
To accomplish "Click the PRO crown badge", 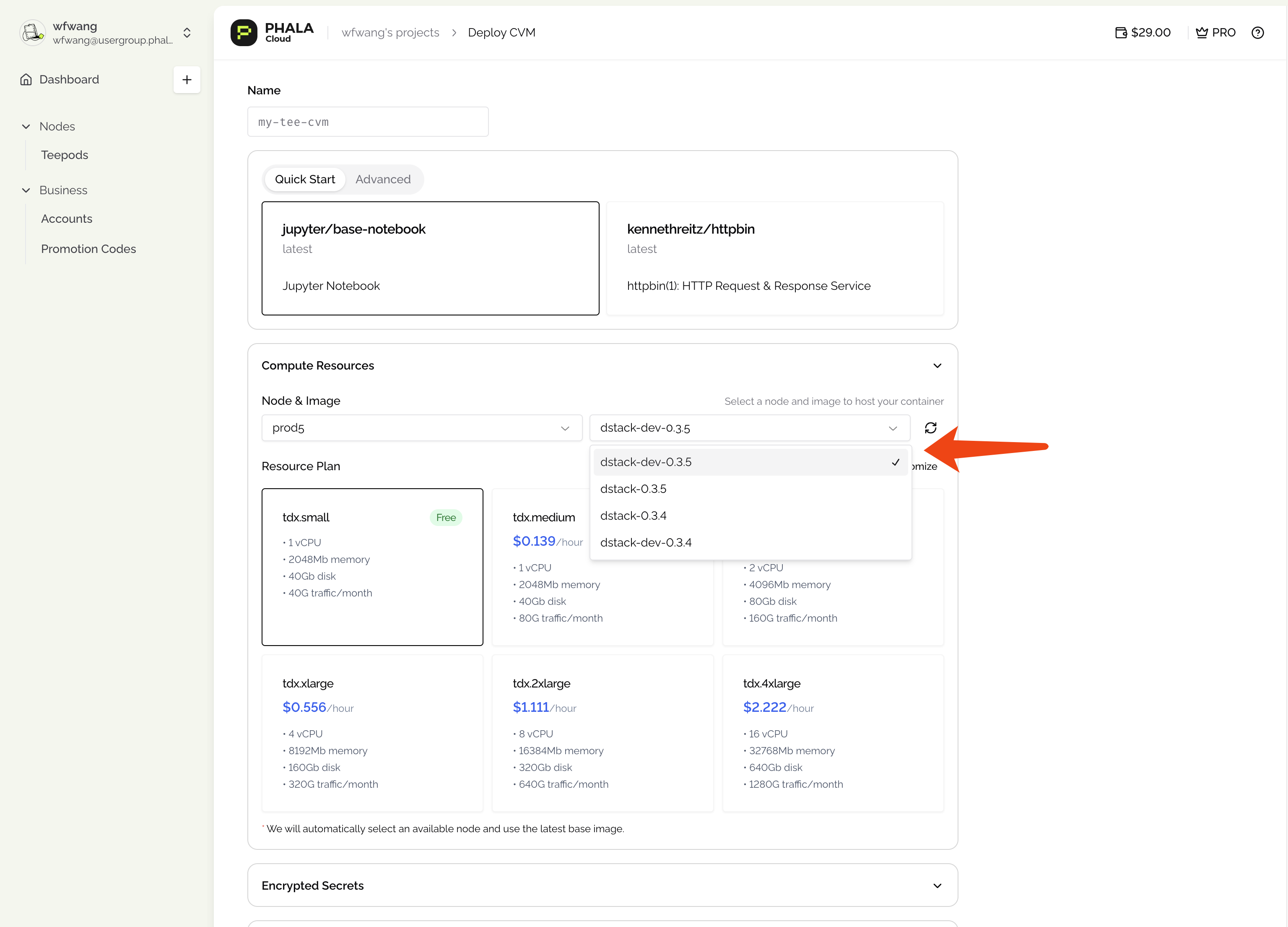I will (1215, 32).
